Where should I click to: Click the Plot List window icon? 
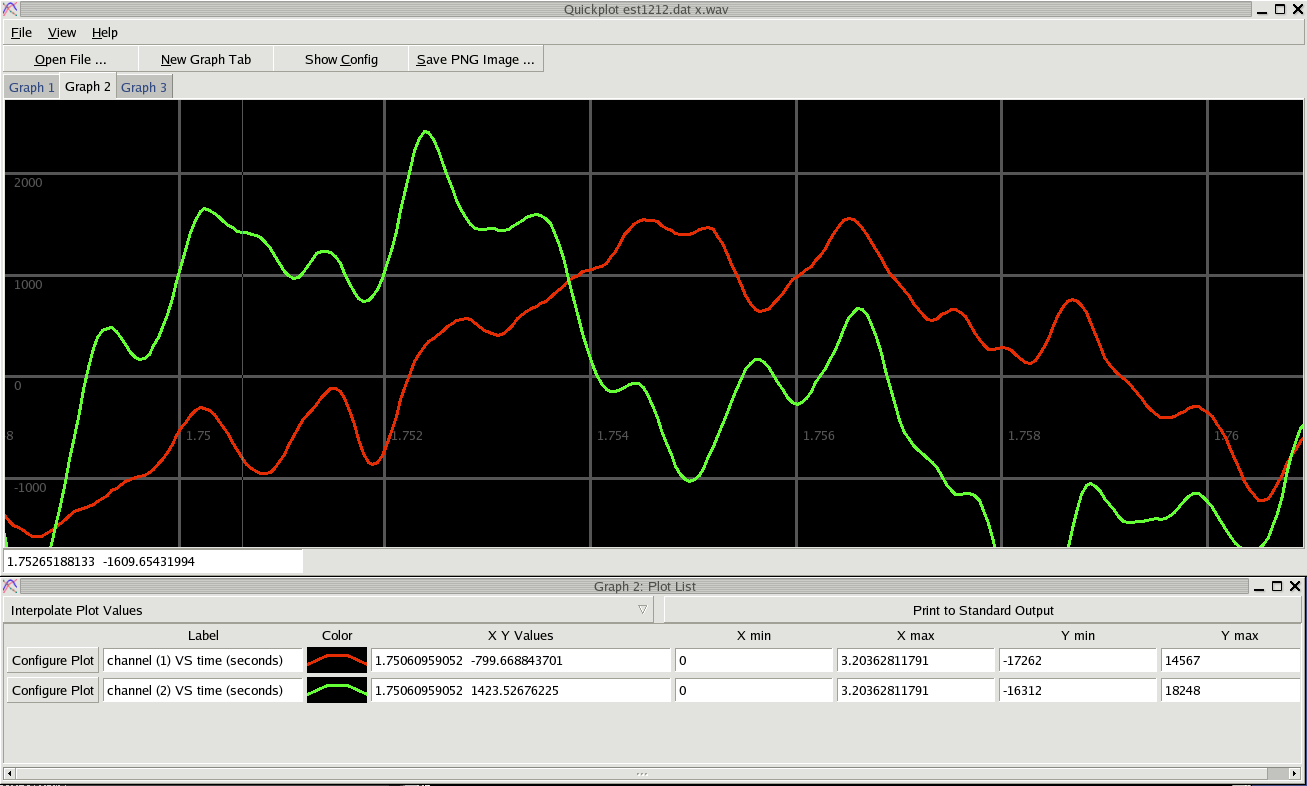pyautogui.click(x=9, y=586)
